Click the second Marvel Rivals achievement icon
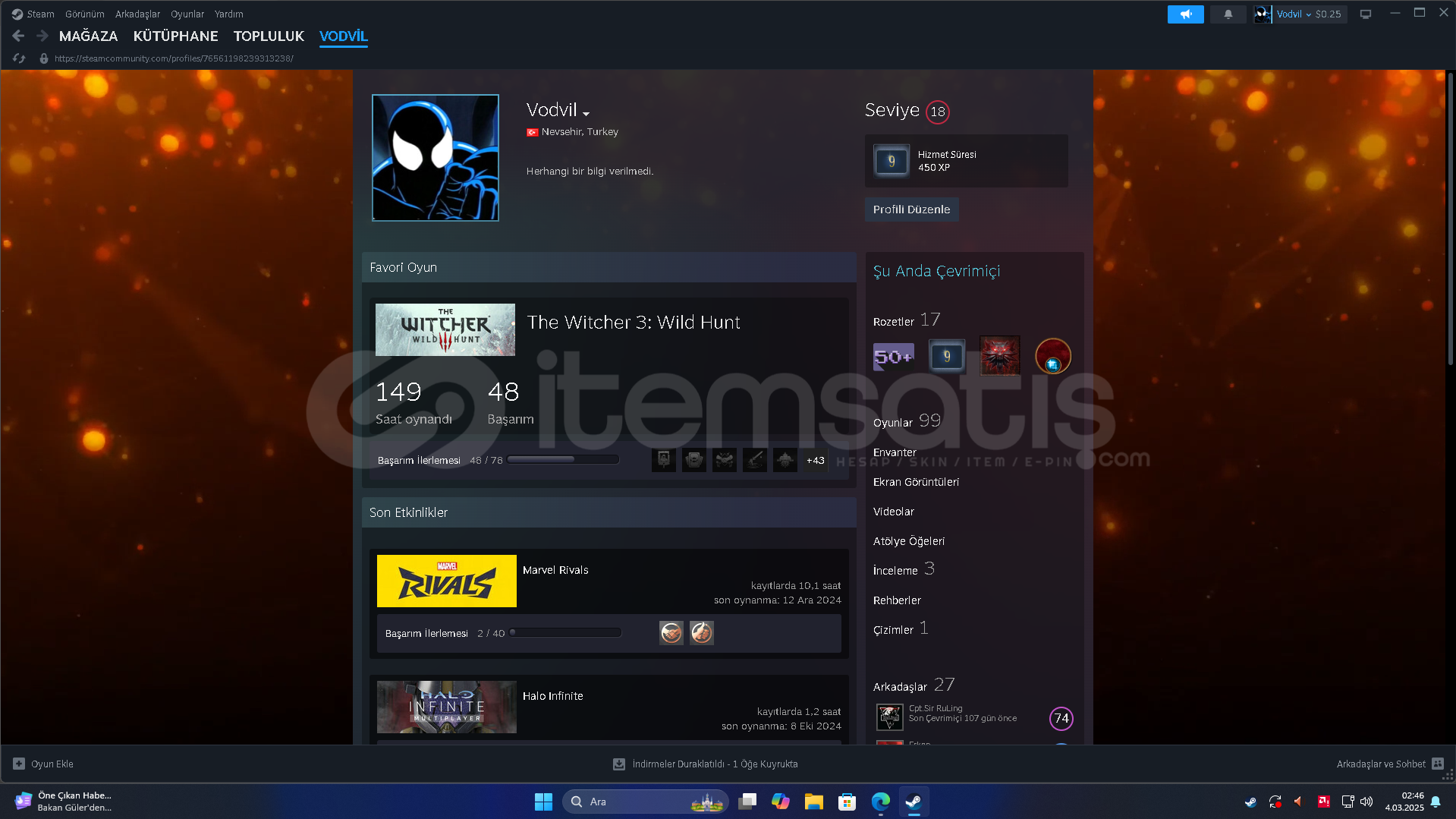Image resolution: width=1456 pixels, height=819 pixels. point(701,633)
